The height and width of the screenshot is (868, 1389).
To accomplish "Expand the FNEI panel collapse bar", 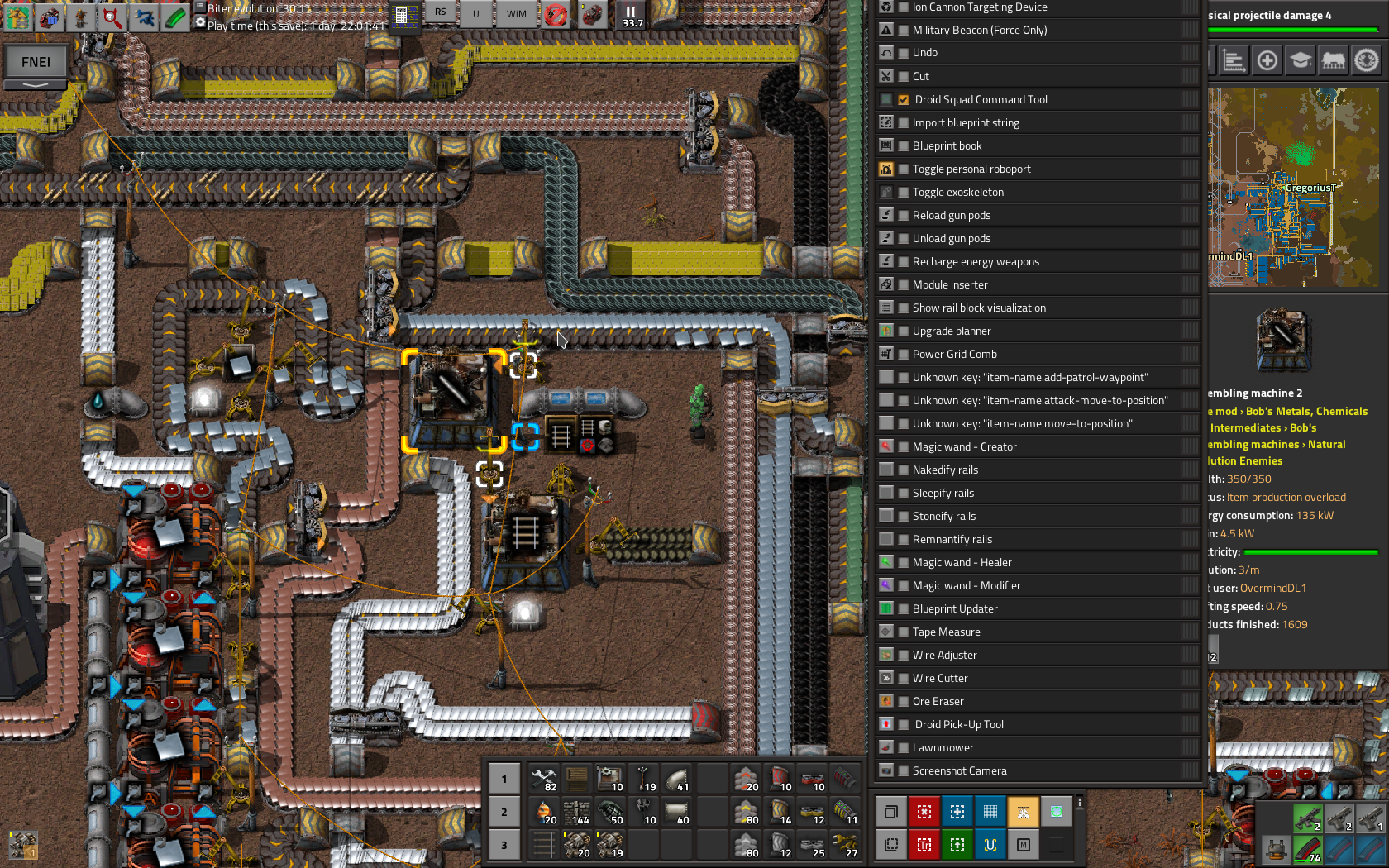I will pos(36,84).
